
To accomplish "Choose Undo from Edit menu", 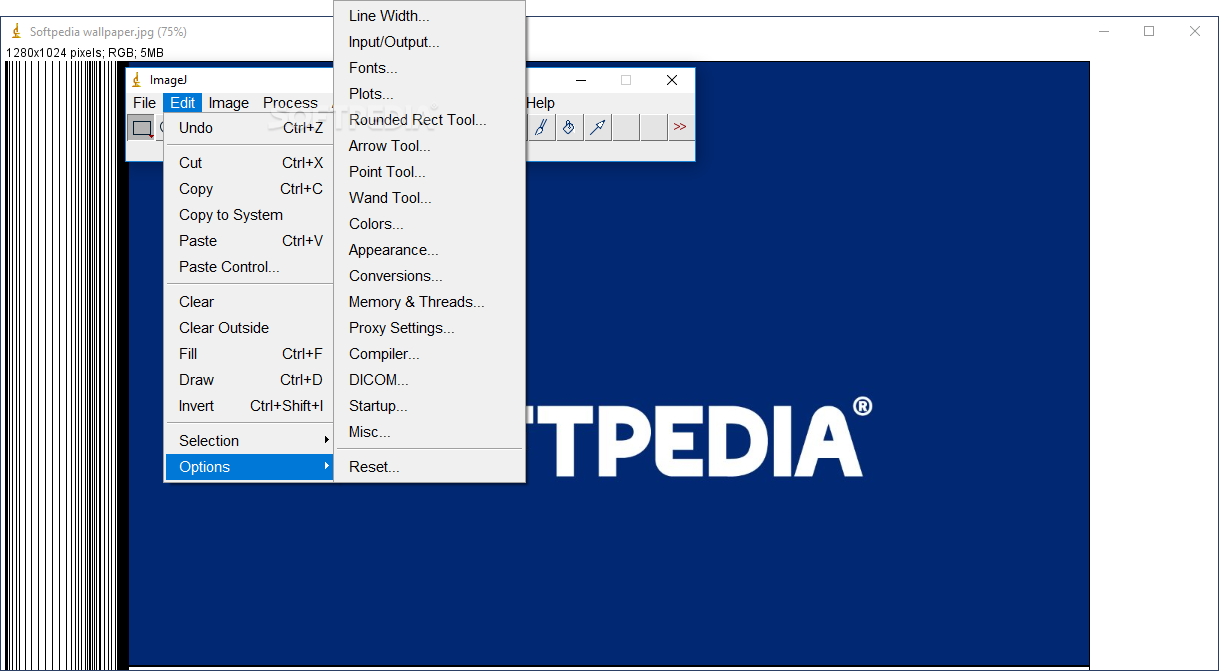I will 249,128.
